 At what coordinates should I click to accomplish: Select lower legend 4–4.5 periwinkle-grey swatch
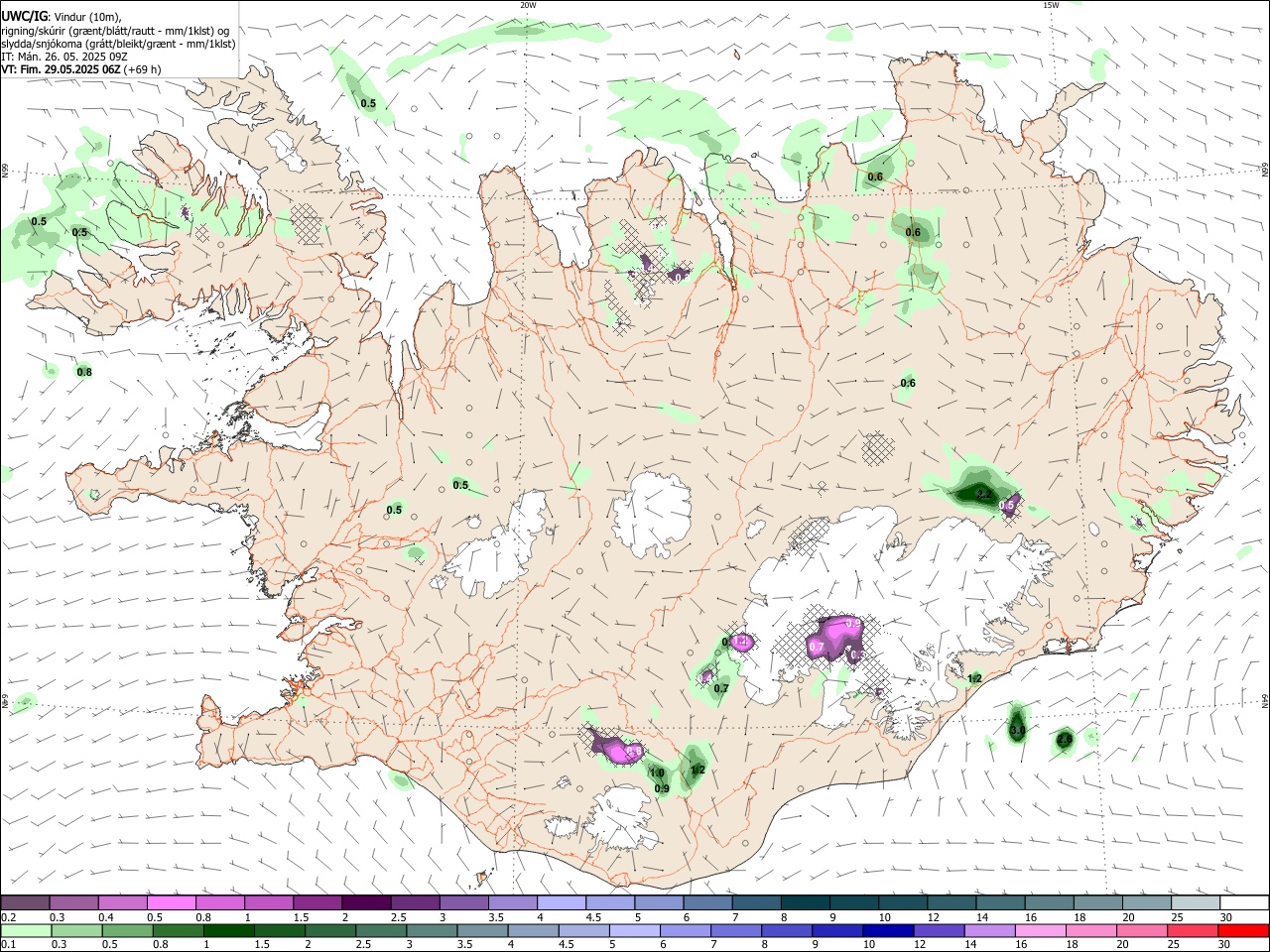[534, 930]
